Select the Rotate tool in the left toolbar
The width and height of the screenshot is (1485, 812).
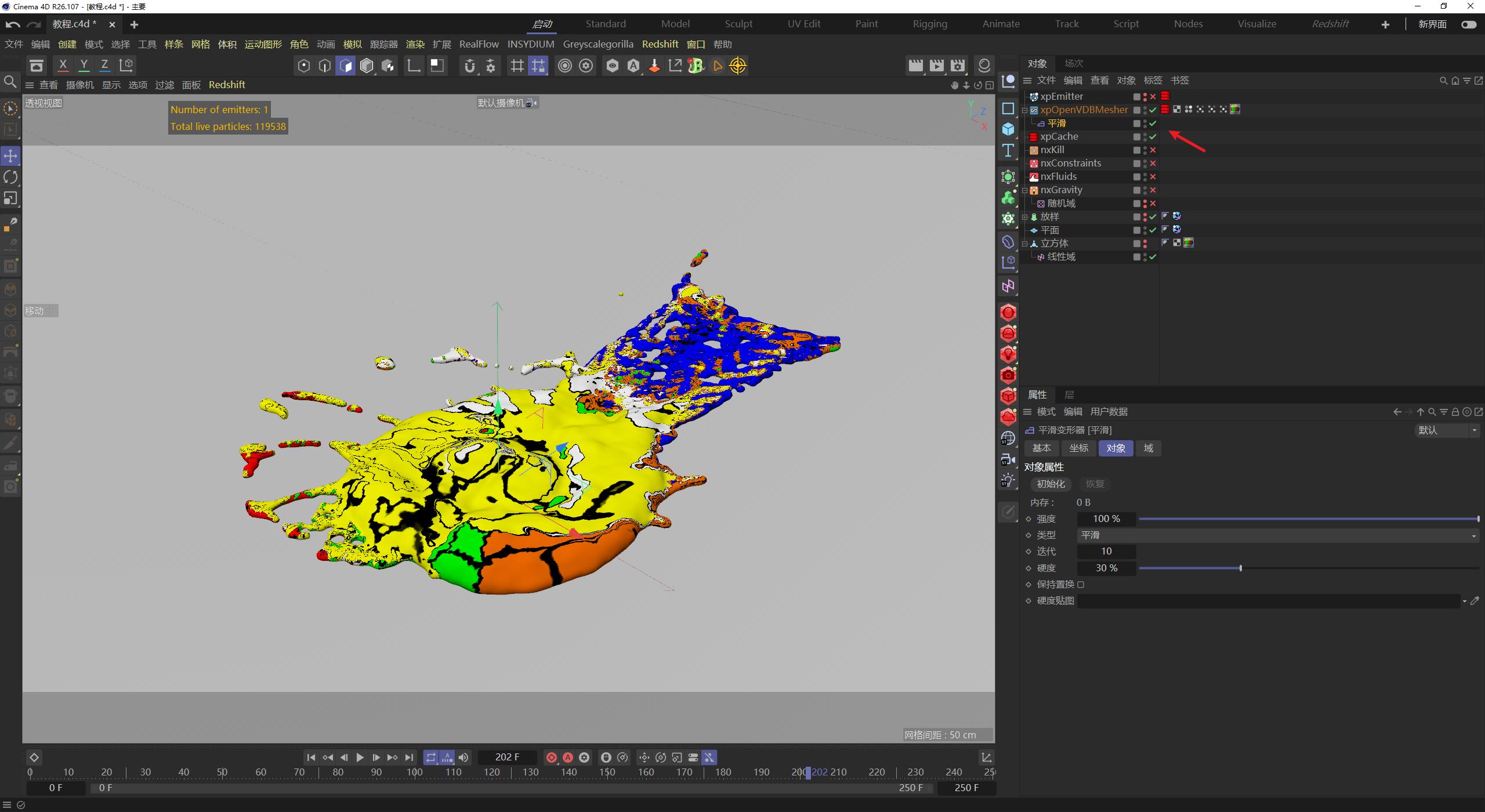tap(10, 177)
